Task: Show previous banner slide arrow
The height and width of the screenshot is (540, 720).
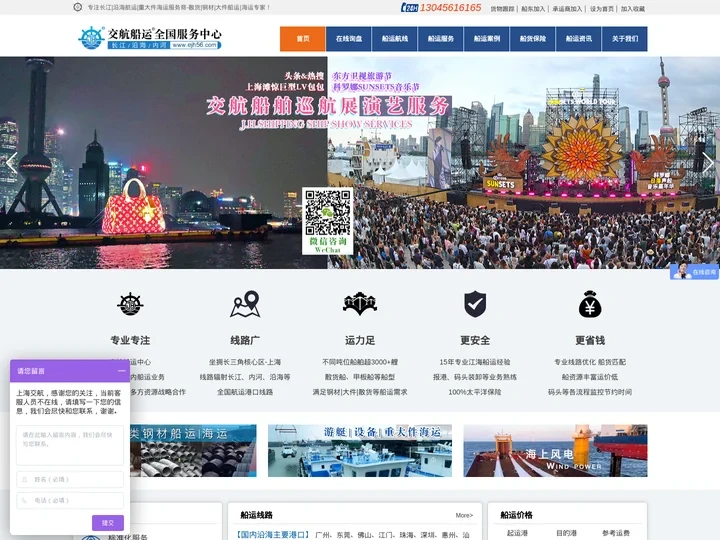Action: 11,163
